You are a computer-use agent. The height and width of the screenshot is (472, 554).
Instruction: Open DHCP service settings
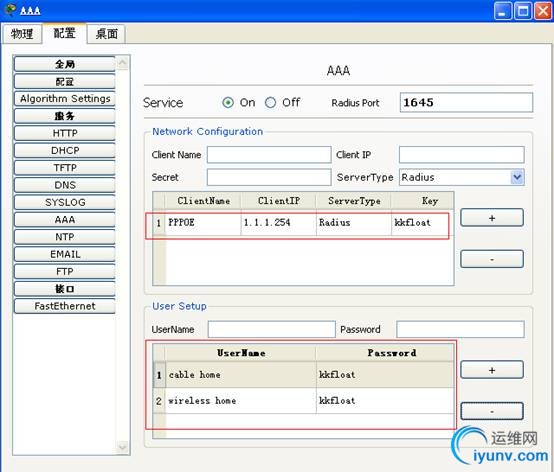[x=65, y=151]
